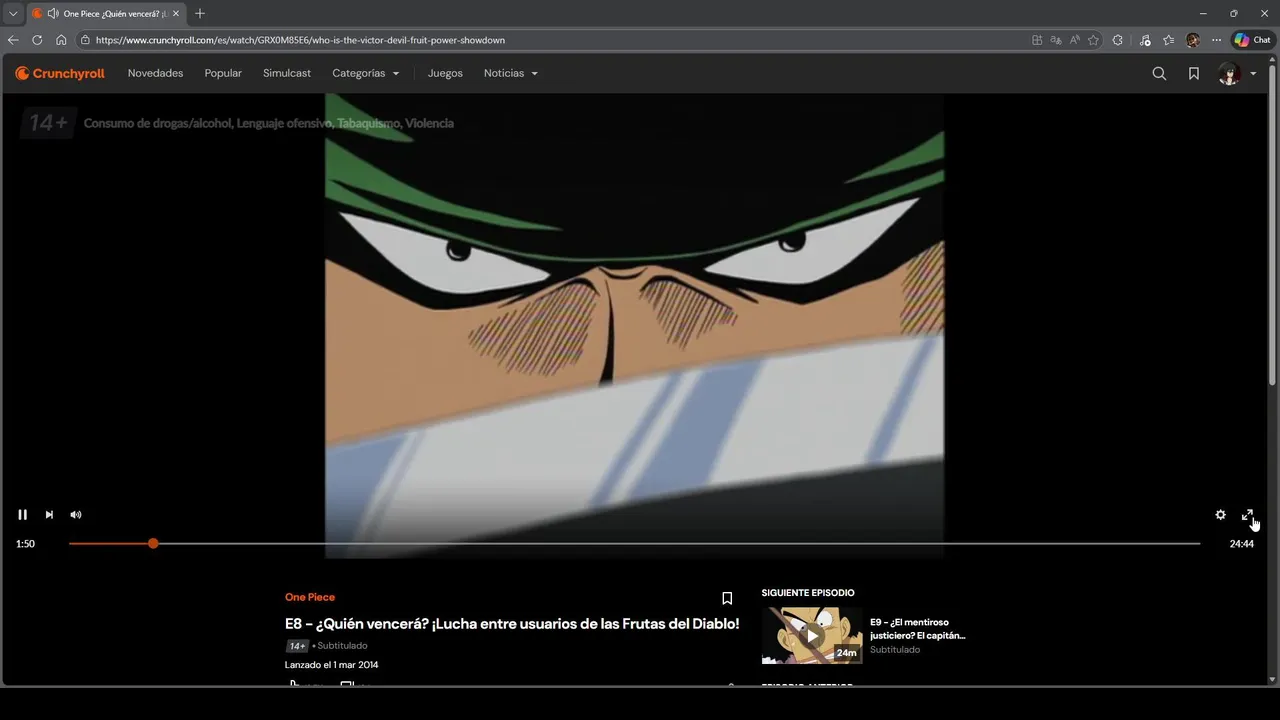
Task: Open the Popular section
Action: [223, 73]
